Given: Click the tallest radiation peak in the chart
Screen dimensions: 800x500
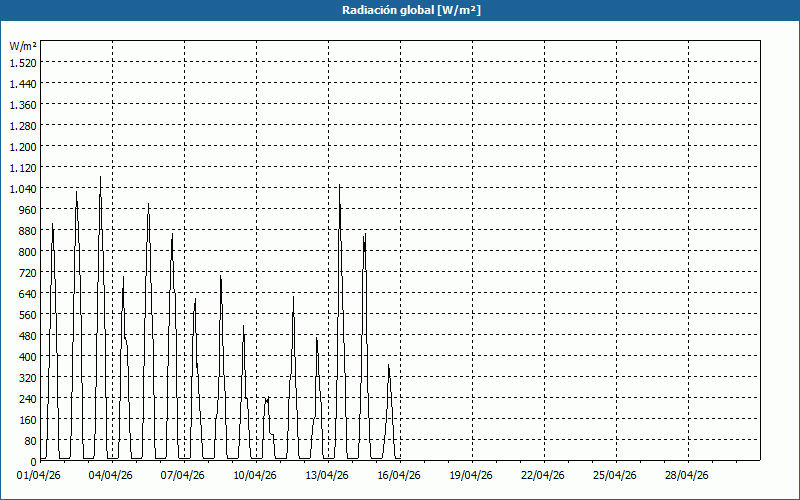Looking at the screenshot, I should pos(100,180).
